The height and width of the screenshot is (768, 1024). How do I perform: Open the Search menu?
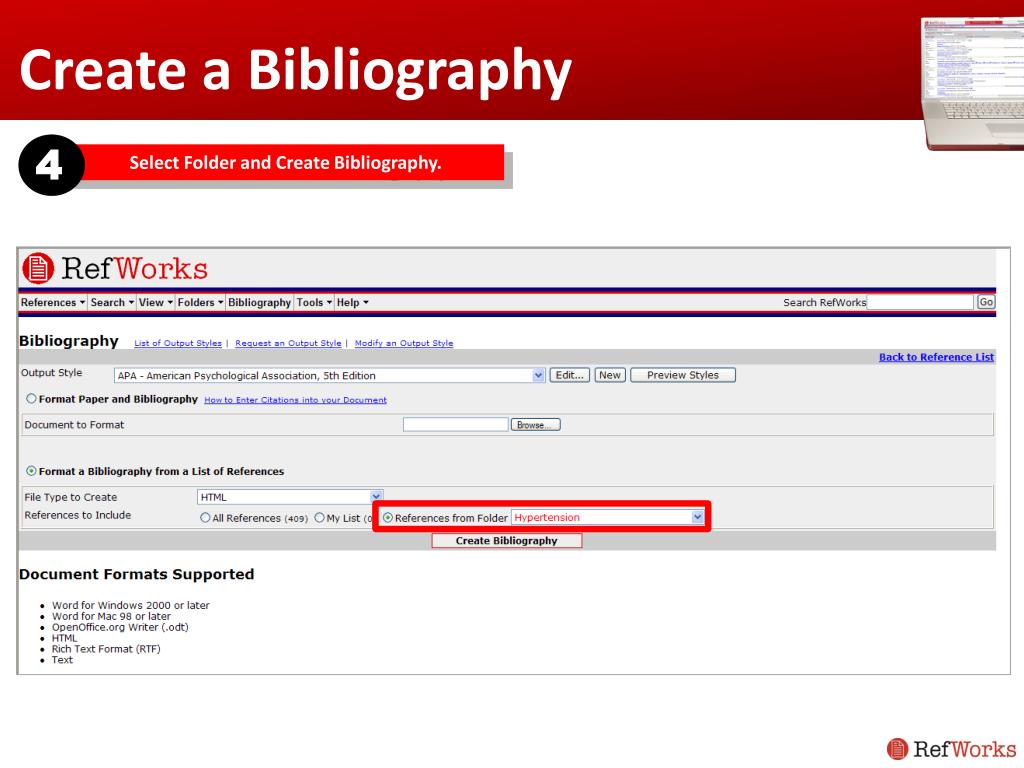tap(112, 302)
